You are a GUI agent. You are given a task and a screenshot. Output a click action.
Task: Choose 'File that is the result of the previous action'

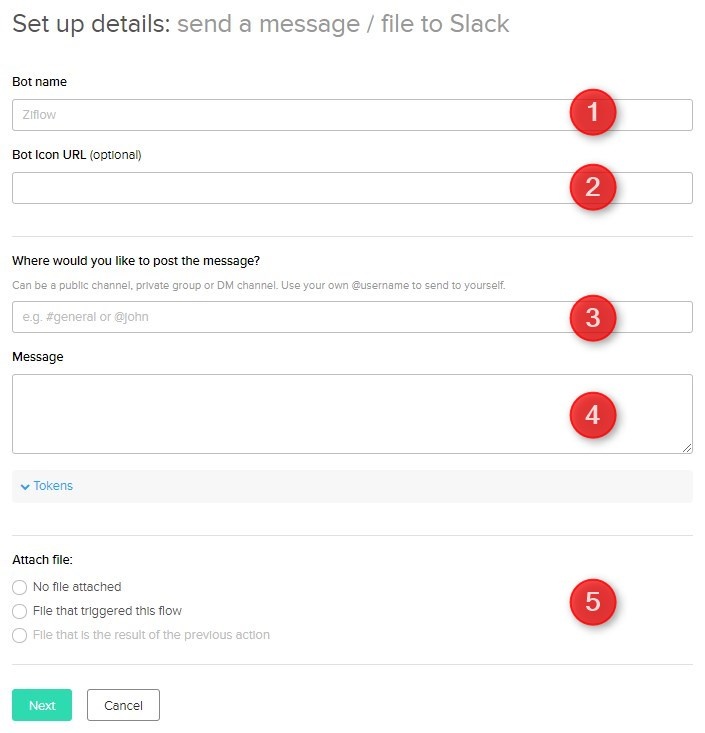[x=20, y=635]
